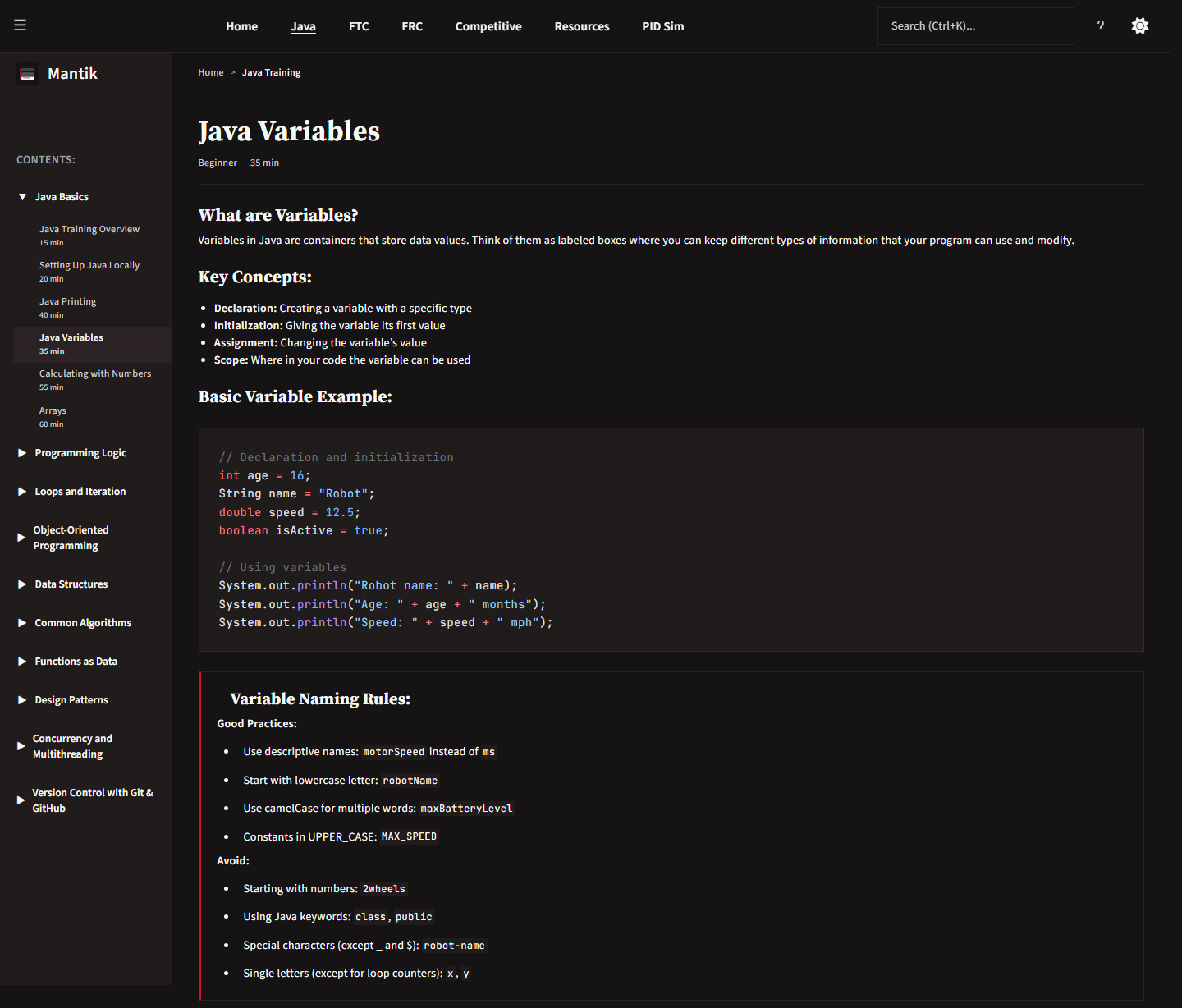Click the maxBatteryLevel inline code
Screen dimensions: 1182x1008
[x=466, y=809]
